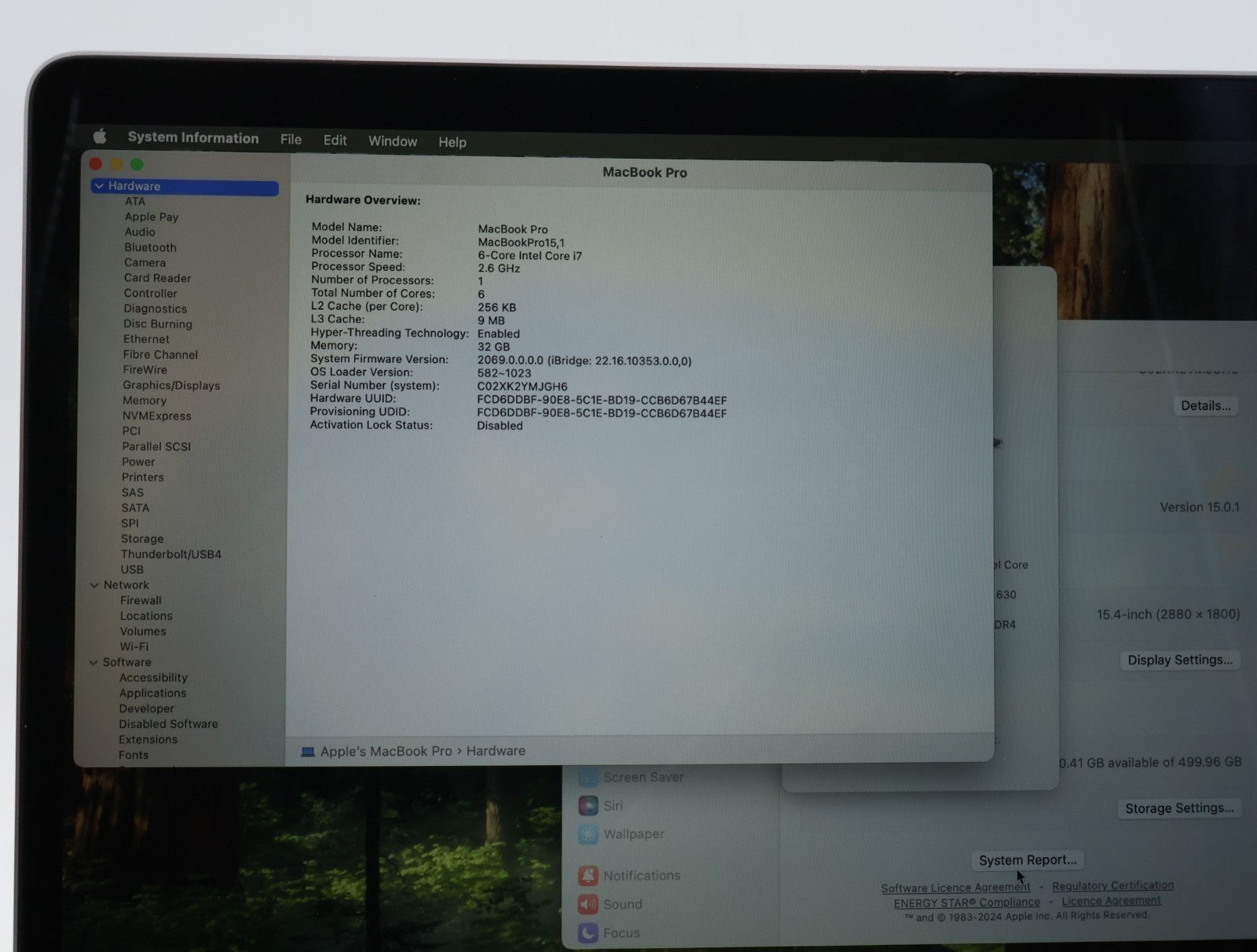Select Graphics/Displays in hardware list
Screen dimensions: 1257x952
[x=171, y=386]
